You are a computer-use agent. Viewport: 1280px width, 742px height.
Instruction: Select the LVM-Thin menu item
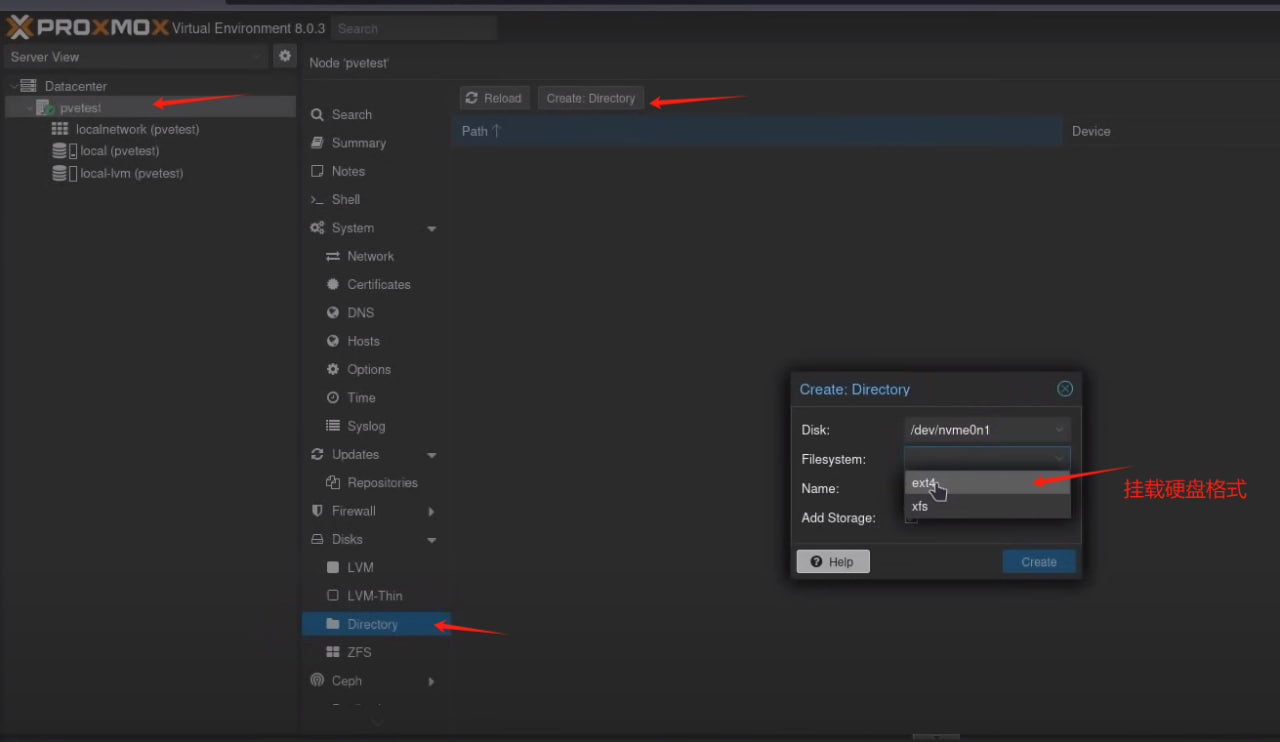(374, 595)
